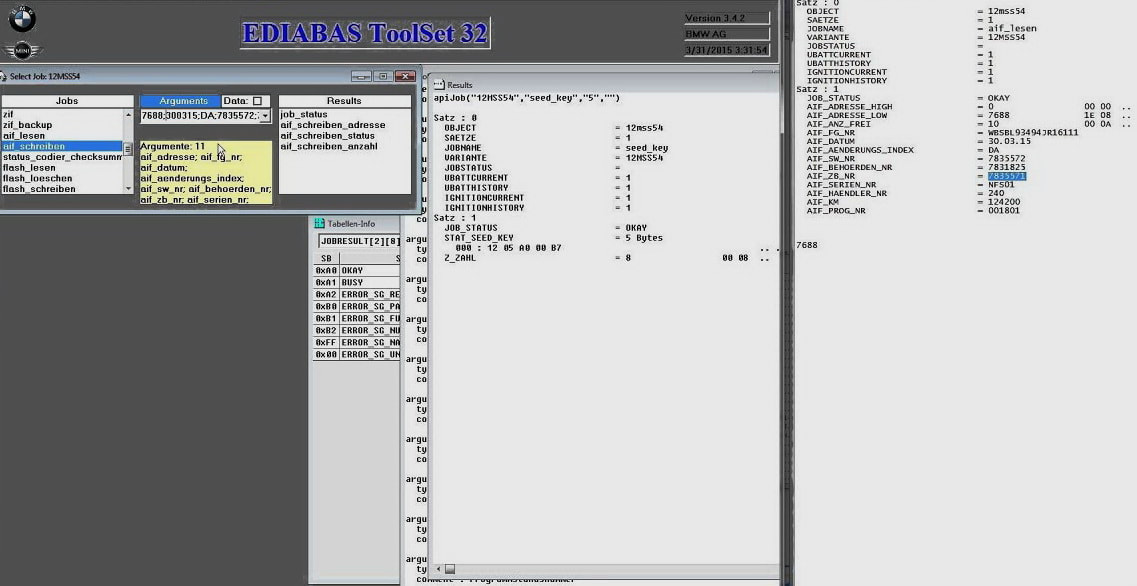
Task: Select the status_codier_checksumme job
Action: (x=62, y=157)
